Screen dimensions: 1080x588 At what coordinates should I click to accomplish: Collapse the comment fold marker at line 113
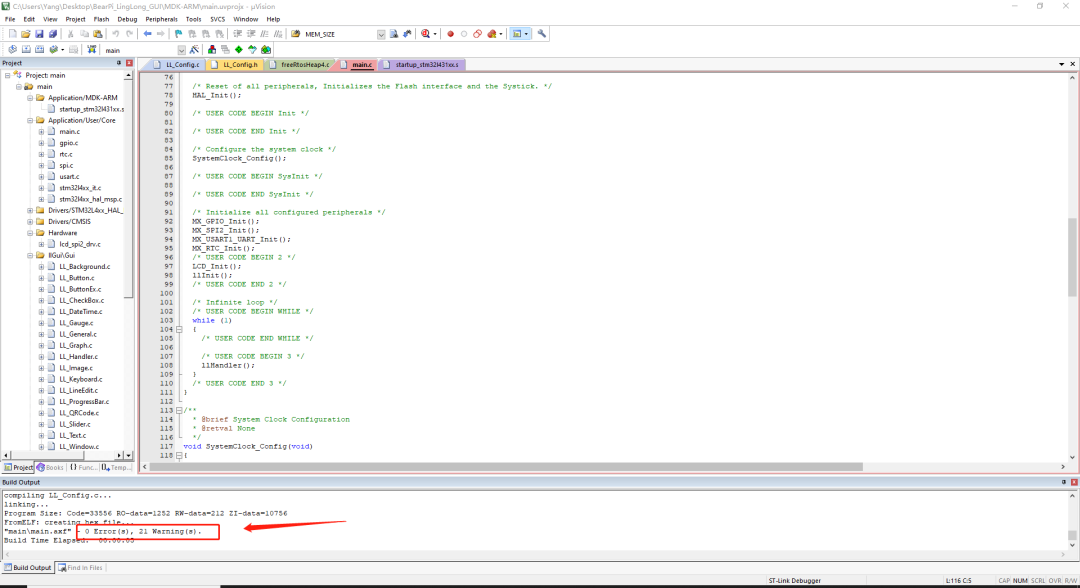point(180,410)
